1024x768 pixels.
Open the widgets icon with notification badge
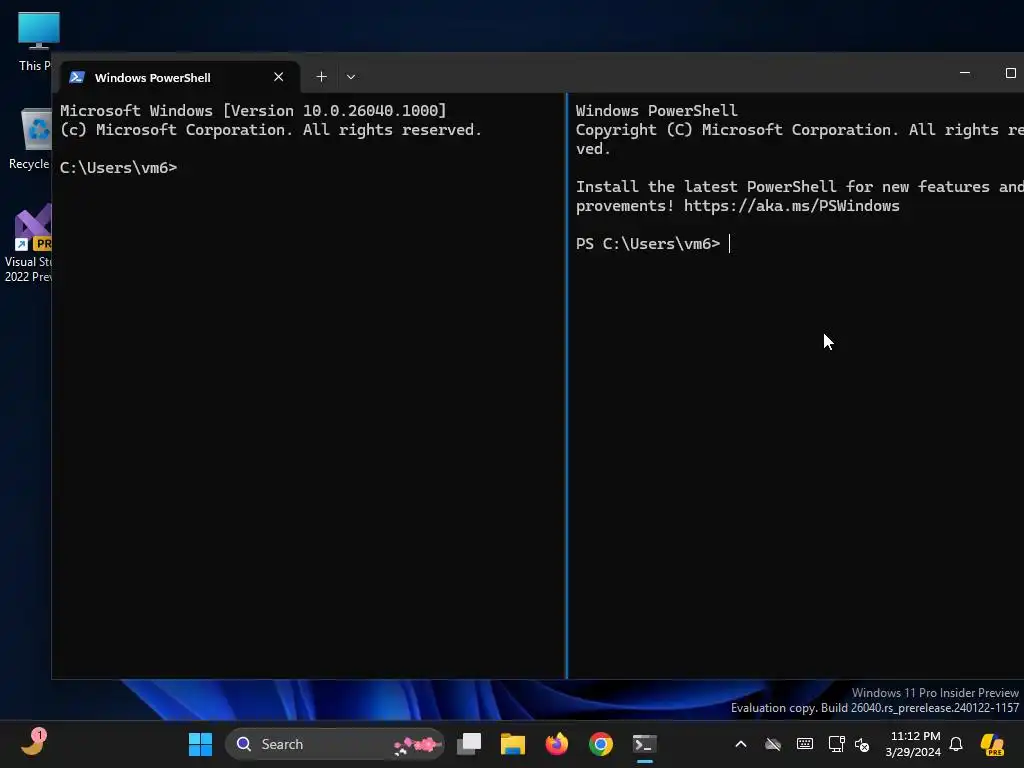33,743
